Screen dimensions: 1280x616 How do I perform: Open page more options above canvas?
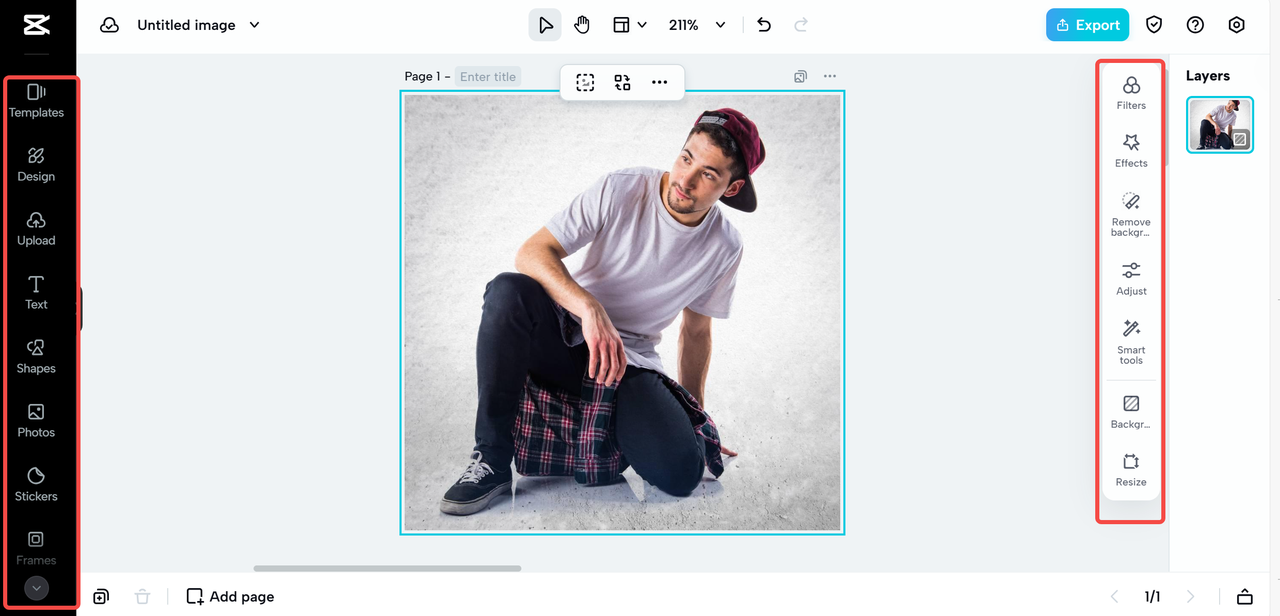pyautogui.click(x=829, y=76)
